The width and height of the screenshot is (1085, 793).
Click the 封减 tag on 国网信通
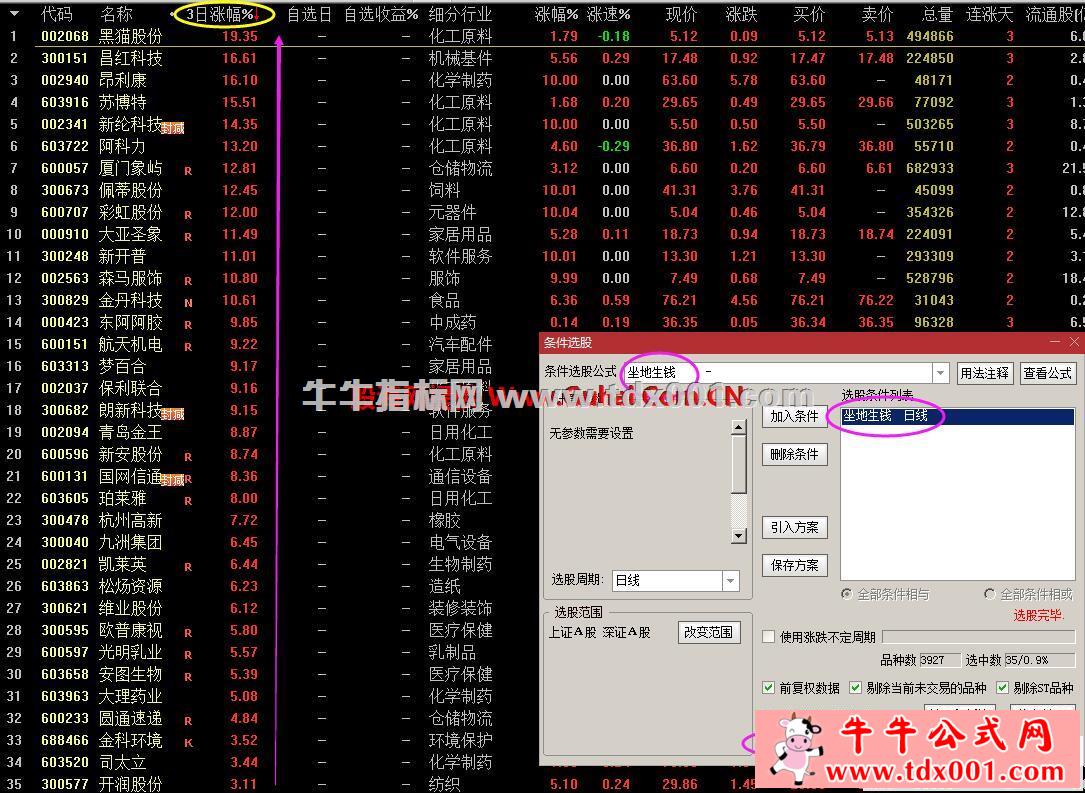173,480
